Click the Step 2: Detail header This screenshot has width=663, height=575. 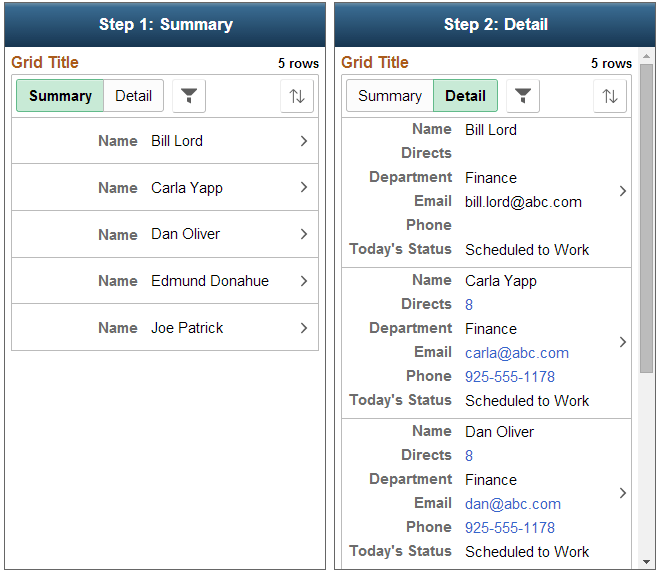pyautogui.click(x=495, y=25)
